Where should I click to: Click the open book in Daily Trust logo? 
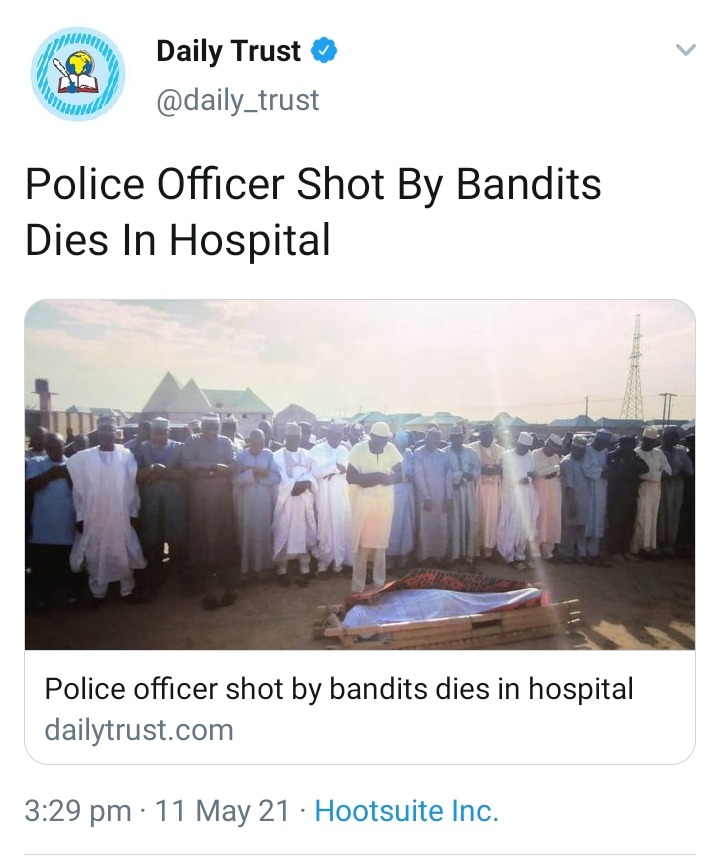coord(78,84)
